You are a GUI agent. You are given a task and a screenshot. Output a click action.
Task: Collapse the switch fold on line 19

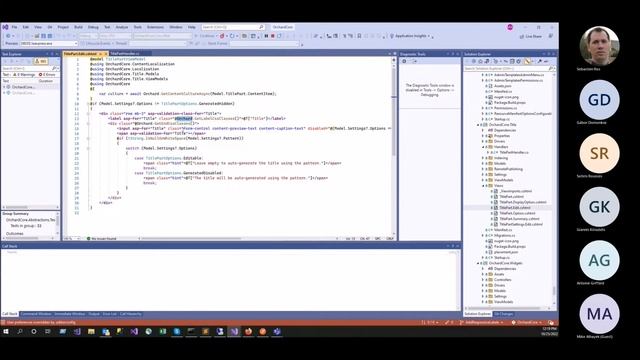(x=88, y=148)
